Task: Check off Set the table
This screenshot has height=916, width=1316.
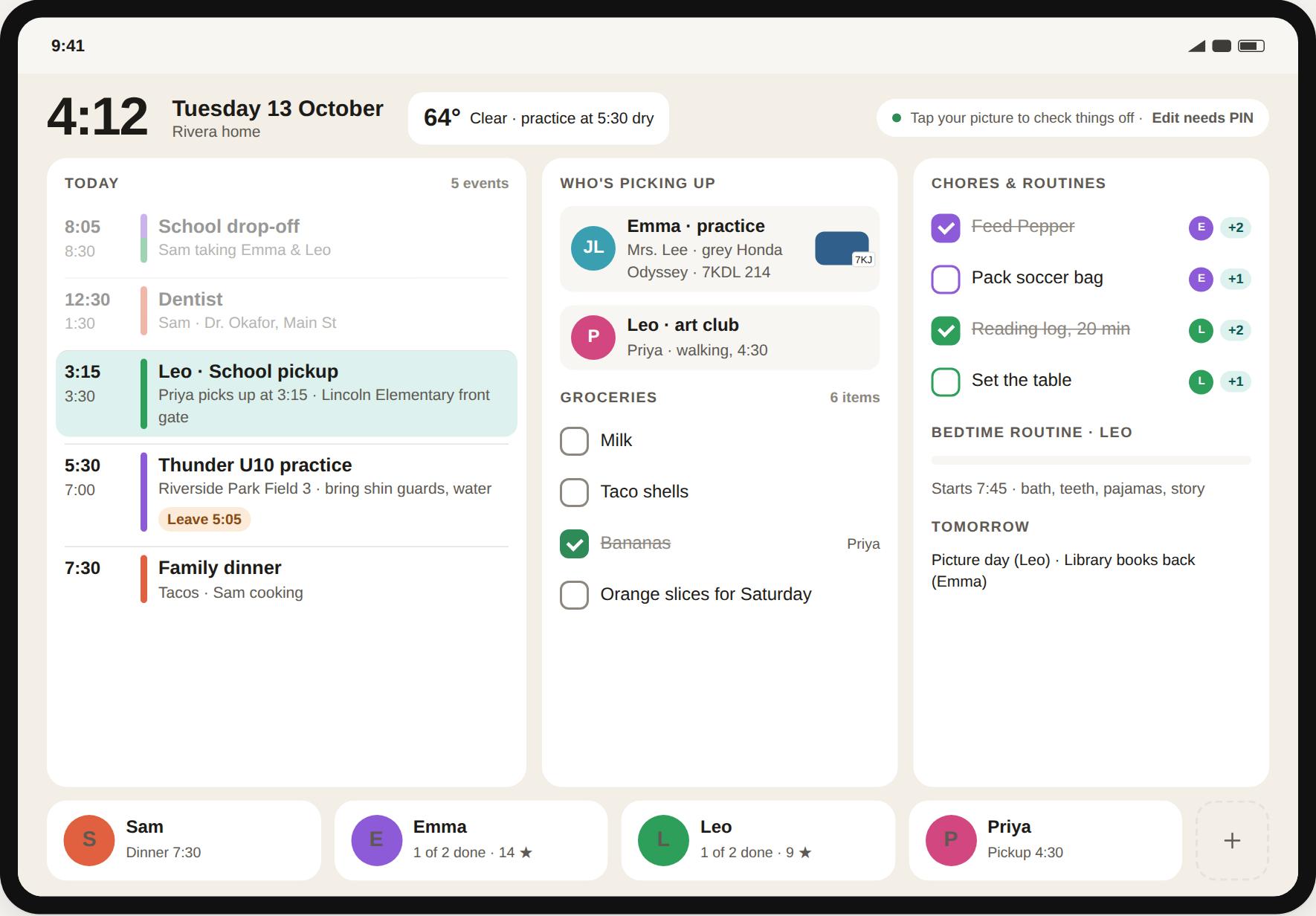Action: click(946, 381)
